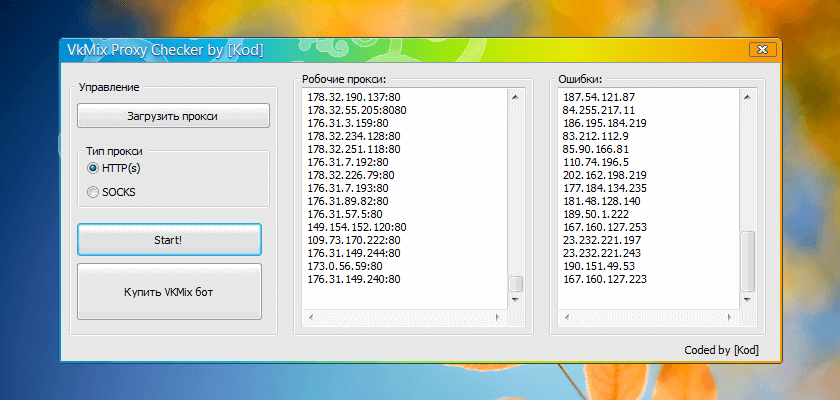Select error entry 177.184.134.235
The height and width of the screenshot is (400, 840).
pos(605,188)
